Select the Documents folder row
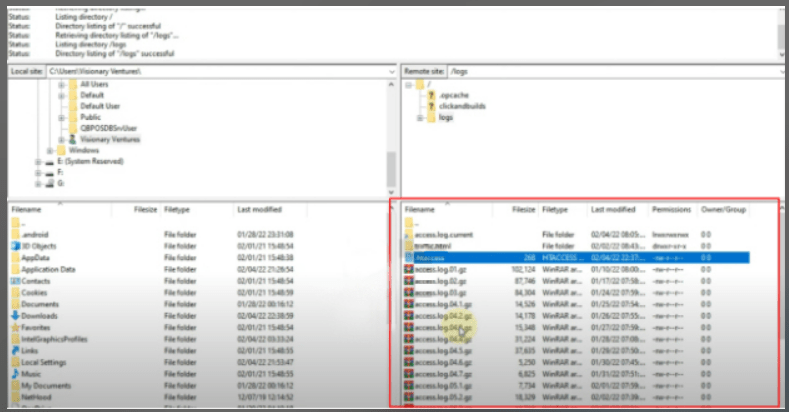 pyautogui.click(x=196, y=304)
